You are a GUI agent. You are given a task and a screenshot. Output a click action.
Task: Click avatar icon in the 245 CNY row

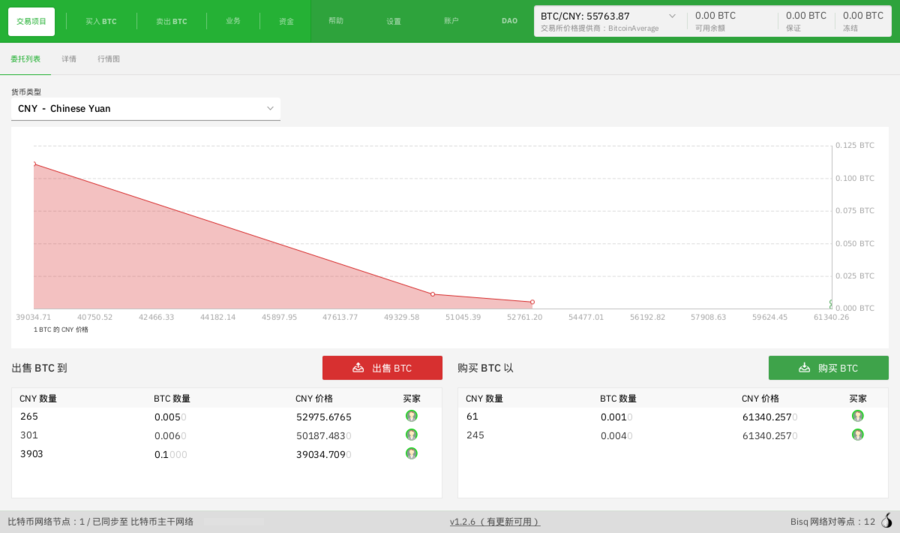[857, 435]
